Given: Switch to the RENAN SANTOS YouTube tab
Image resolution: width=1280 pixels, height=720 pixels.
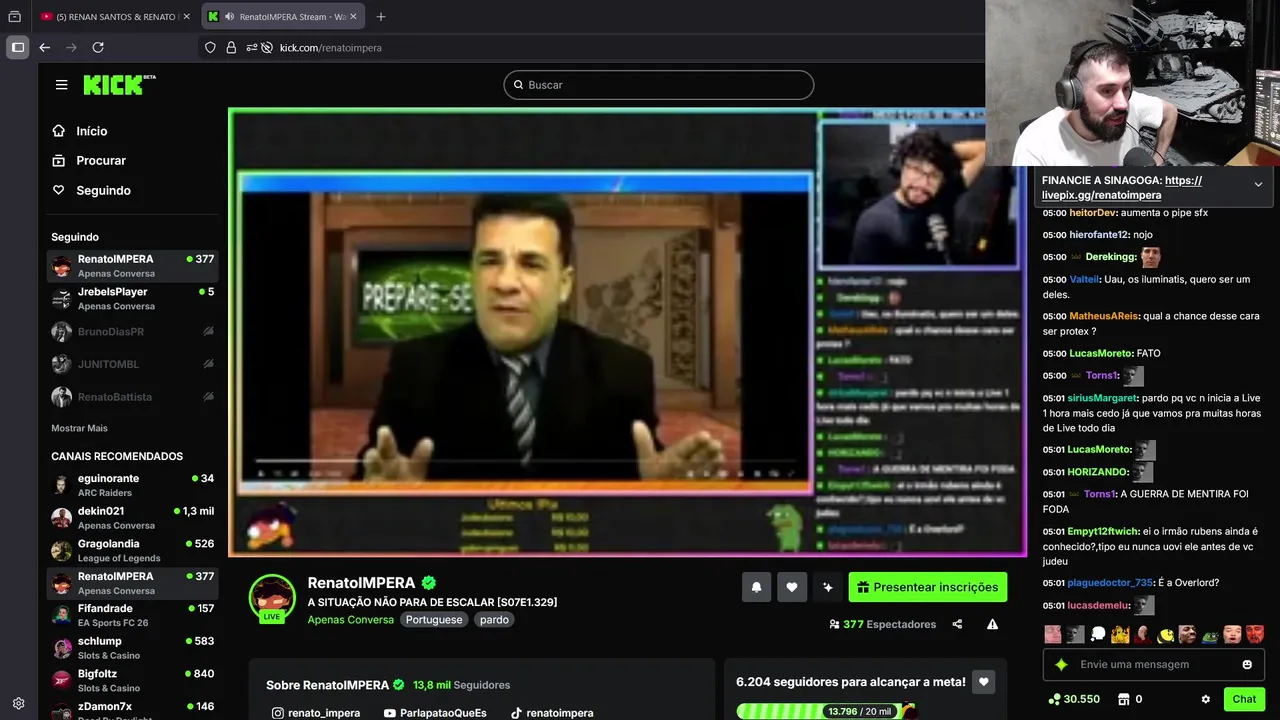Looking at the screenshot, I should (114, 16).
